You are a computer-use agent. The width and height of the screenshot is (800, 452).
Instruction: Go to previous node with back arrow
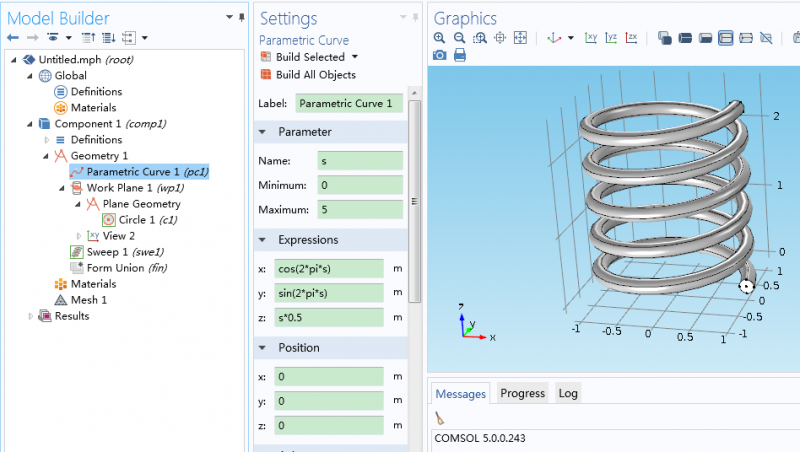click(12, 38)
